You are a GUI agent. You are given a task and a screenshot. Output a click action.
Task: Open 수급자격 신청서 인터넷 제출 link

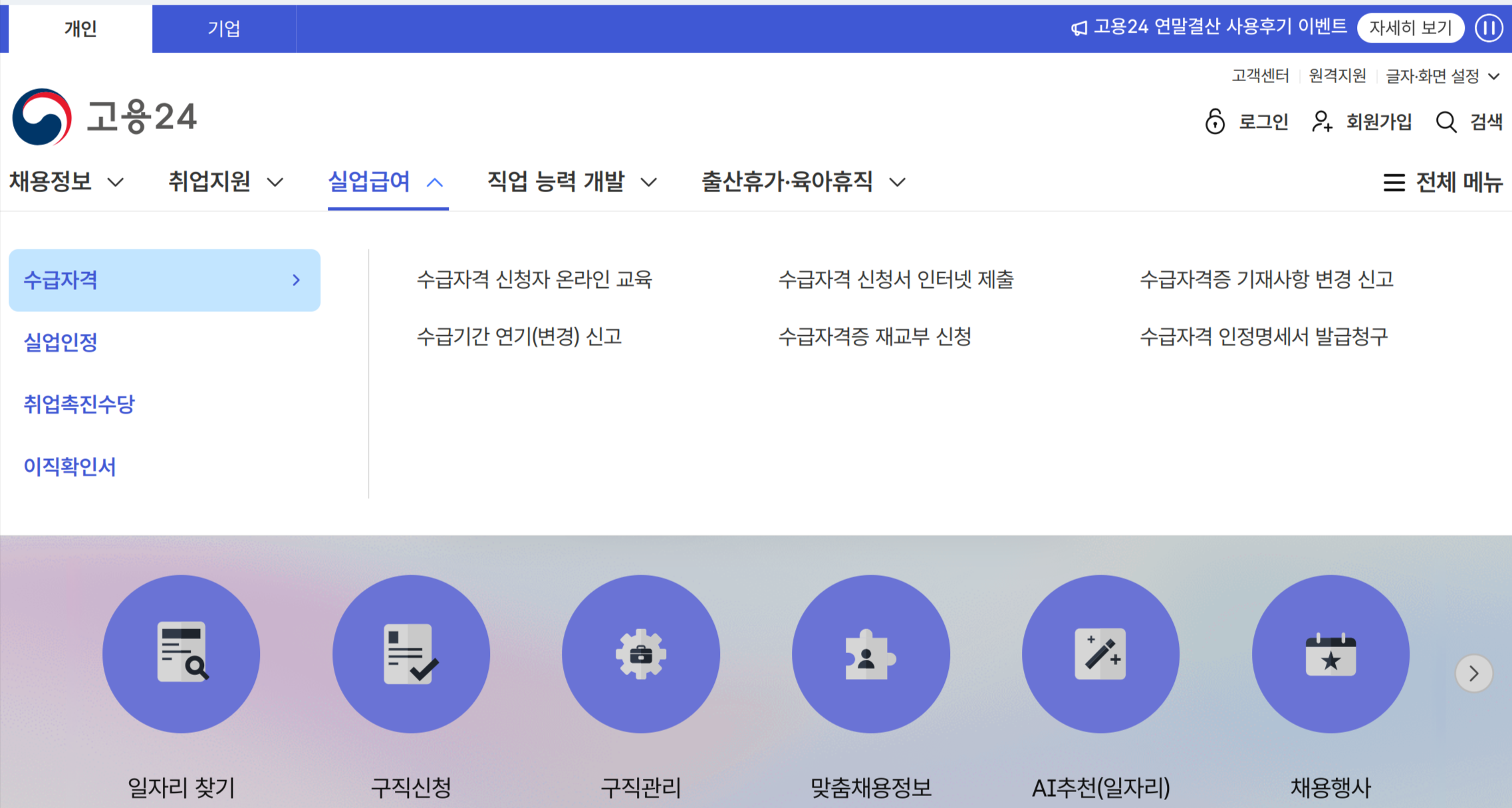pos(896,279)
